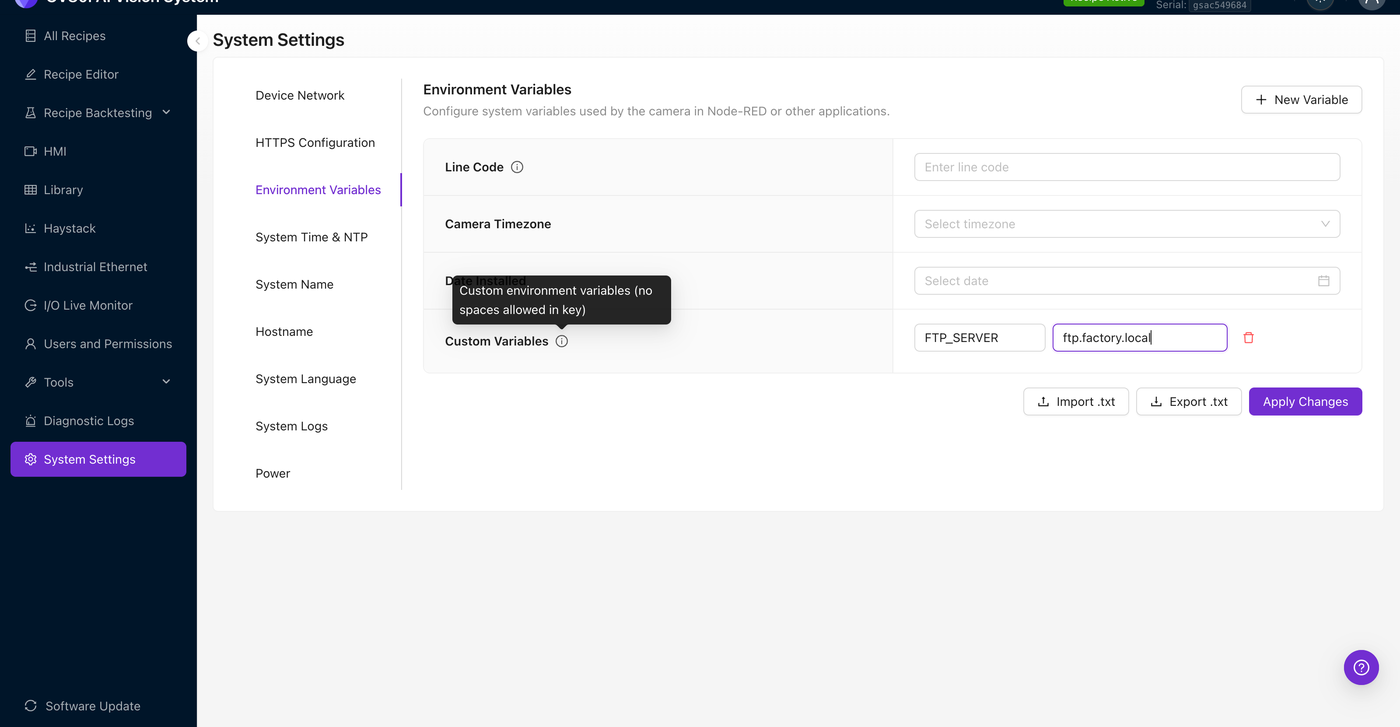Add a variable with New Variable
1400x727 pixels.
point(1301,100)
